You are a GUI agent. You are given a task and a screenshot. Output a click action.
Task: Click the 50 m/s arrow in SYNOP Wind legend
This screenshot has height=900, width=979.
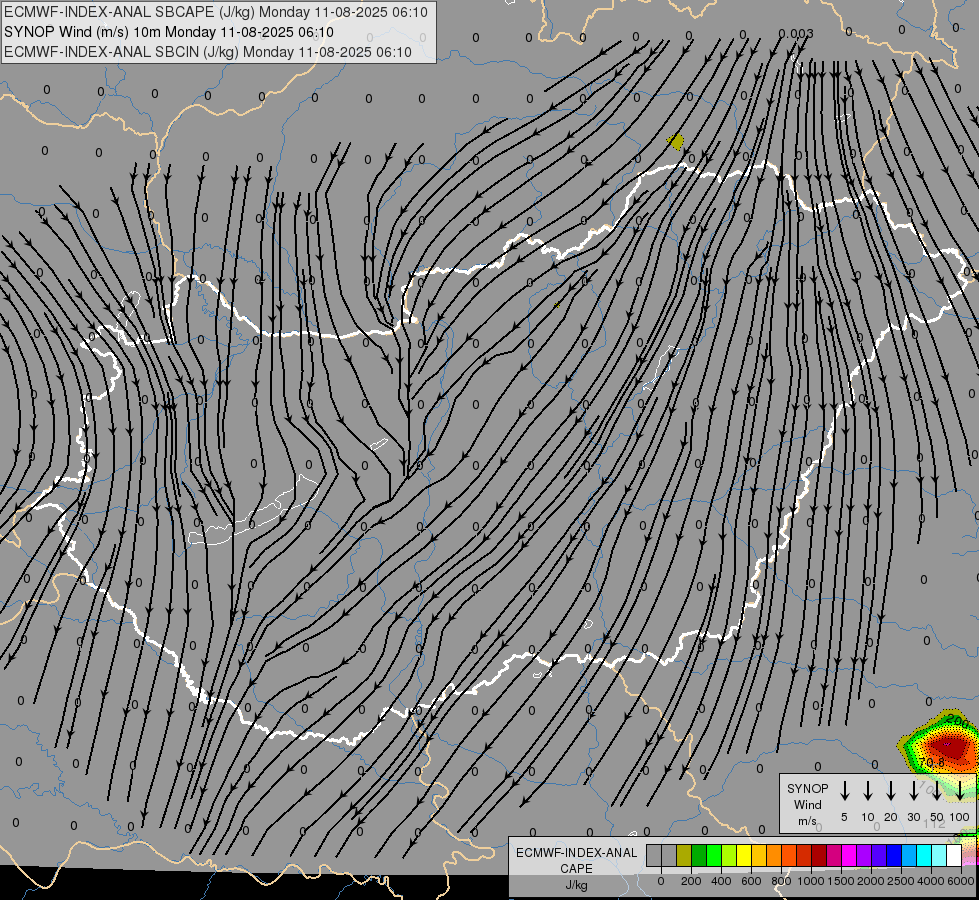point(937,791)
